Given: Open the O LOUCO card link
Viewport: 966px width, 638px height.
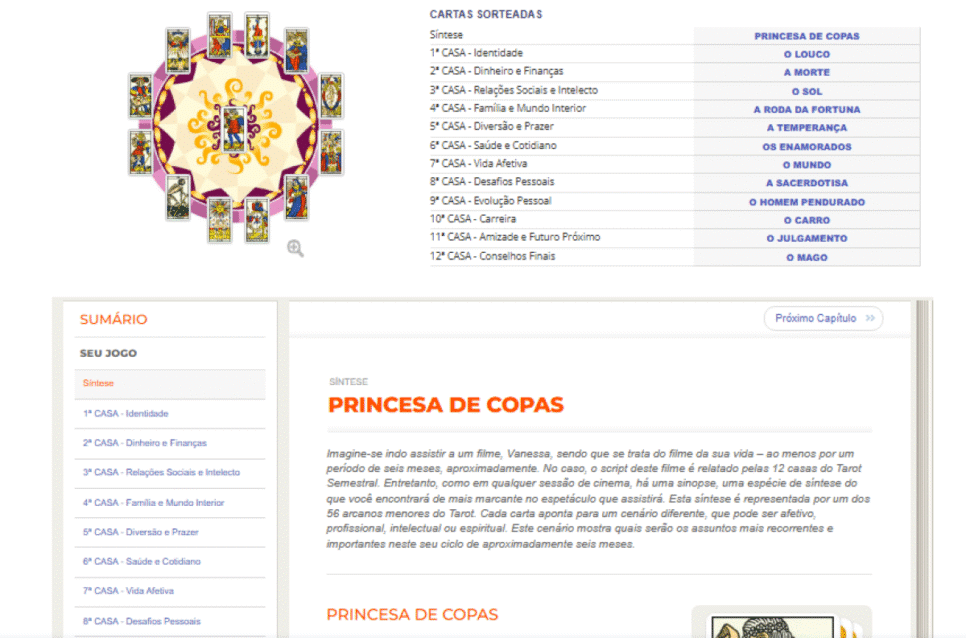Looking at the screenshot, I should click(806, 54).
